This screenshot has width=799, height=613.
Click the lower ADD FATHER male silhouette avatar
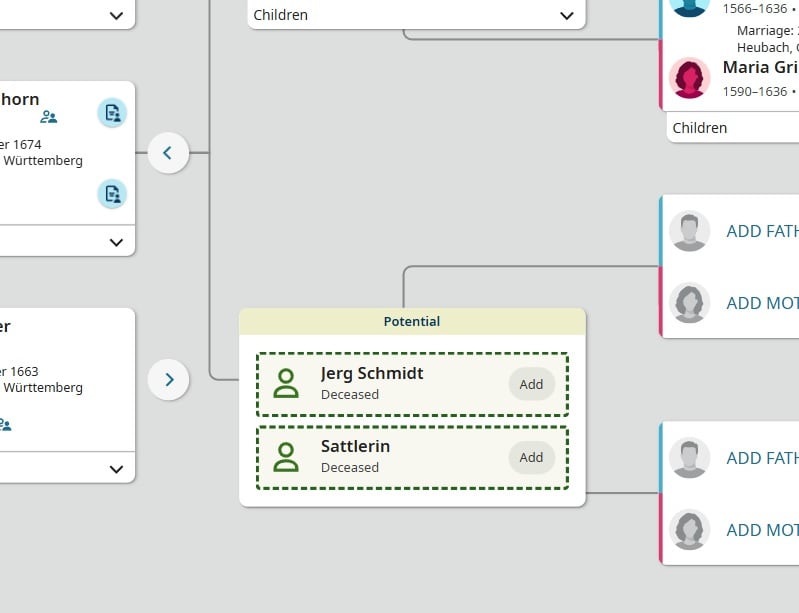690,458
